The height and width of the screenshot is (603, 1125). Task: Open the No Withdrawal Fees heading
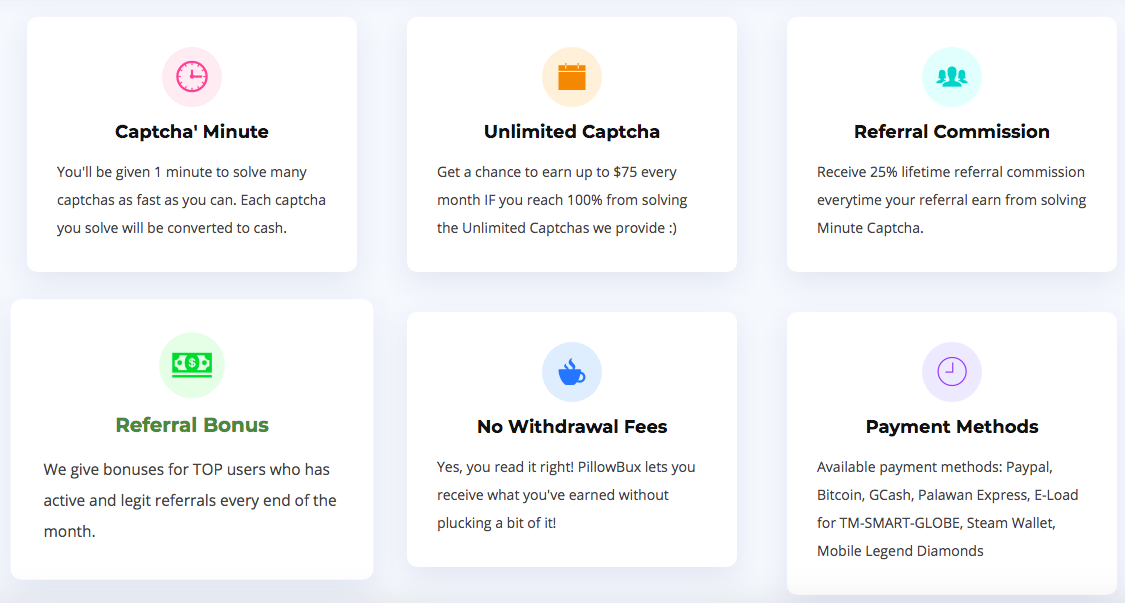point(572,426)
